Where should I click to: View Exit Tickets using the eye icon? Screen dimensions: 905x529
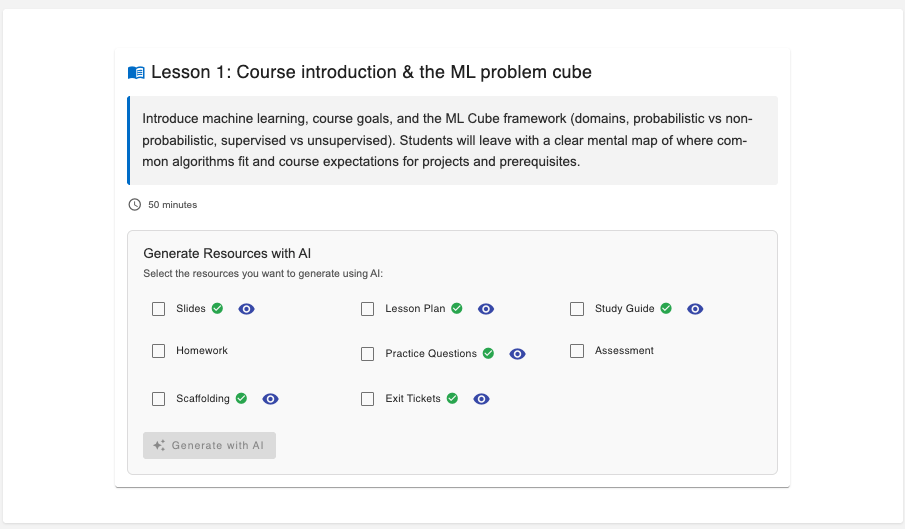pyautogui.click(x=481, y=399)
